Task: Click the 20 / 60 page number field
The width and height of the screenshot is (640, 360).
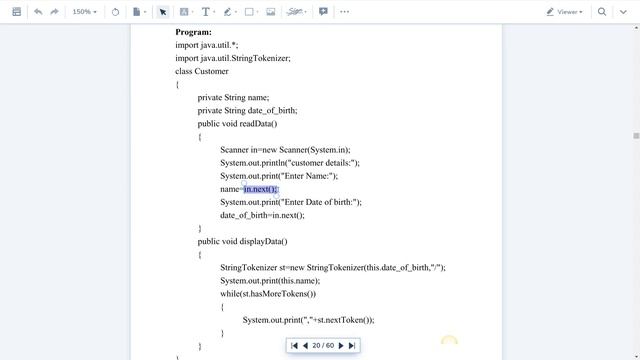Action: click(323, 346)
